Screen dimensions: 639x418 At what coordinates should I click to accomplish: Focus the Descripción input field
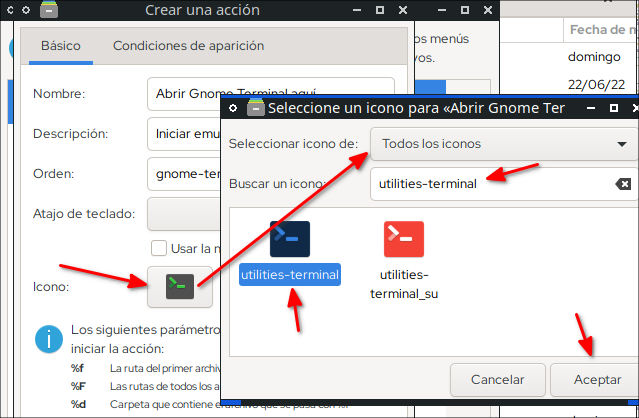tap(184, 134)
